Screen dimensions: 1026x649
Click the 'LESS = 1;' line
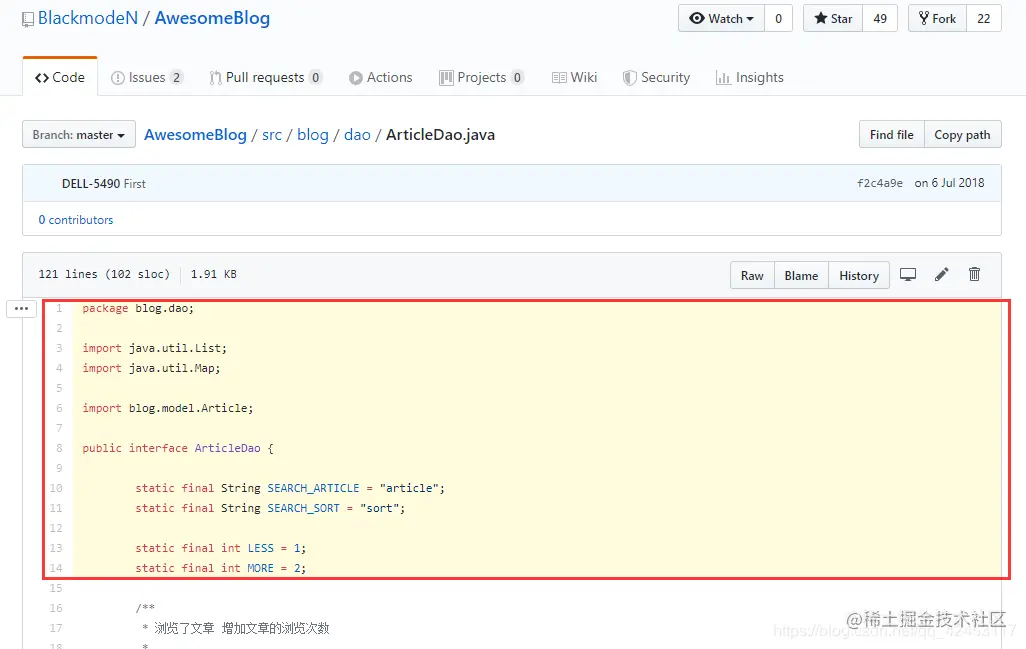(x=221, y=548)
